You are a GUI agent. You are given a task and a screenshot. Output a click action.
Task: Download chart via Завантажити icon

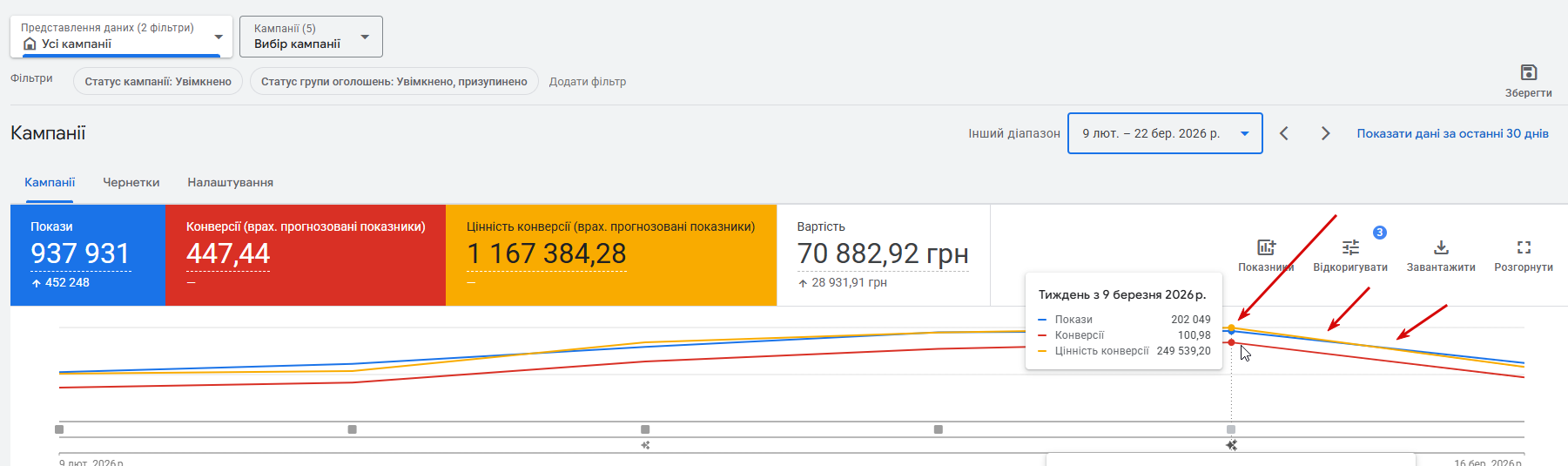(1441, 247)
